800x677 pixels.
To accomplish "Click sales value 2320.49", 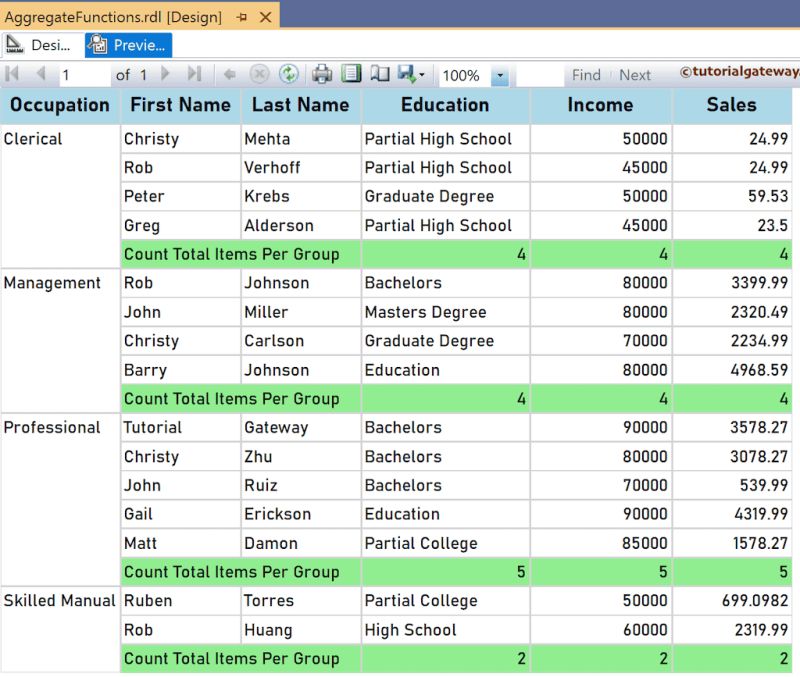I will (x=732, y=312).
